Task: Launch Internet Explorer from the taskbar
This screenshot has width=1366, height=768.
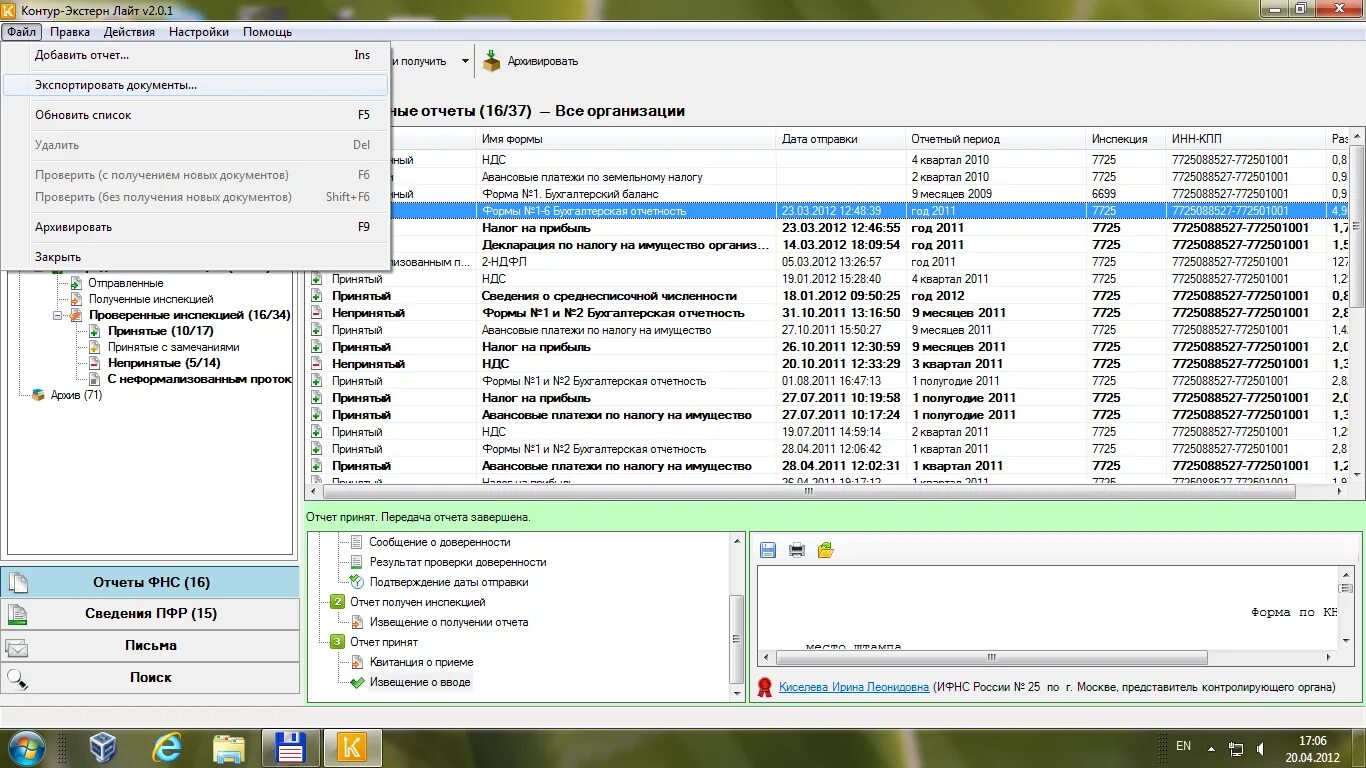Action: pos(166,748)
